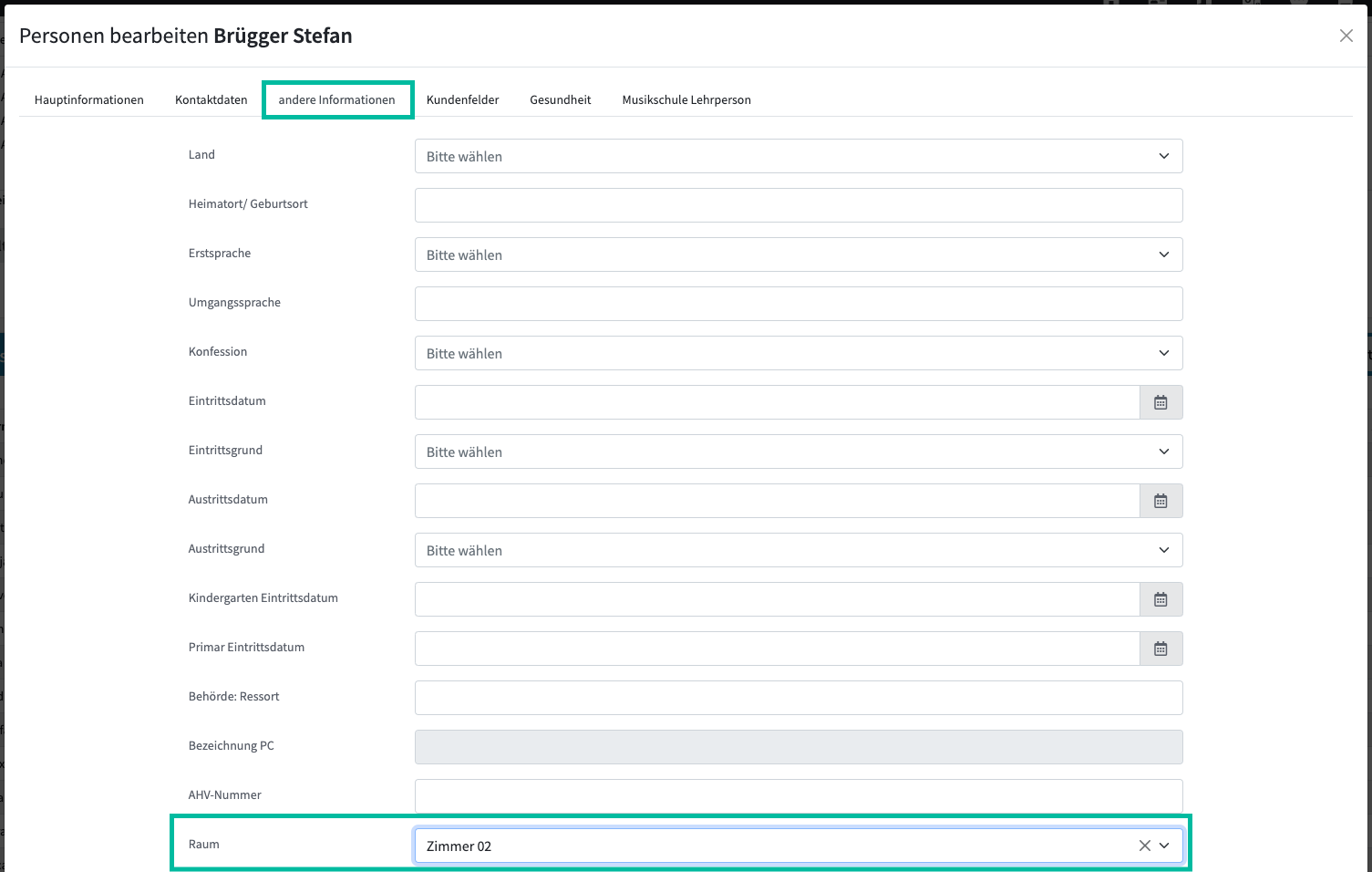Screen dimensions: 1372x872
Task: Click the greyed-out Bezeichnung PC field
Action: tap(799, 747)
